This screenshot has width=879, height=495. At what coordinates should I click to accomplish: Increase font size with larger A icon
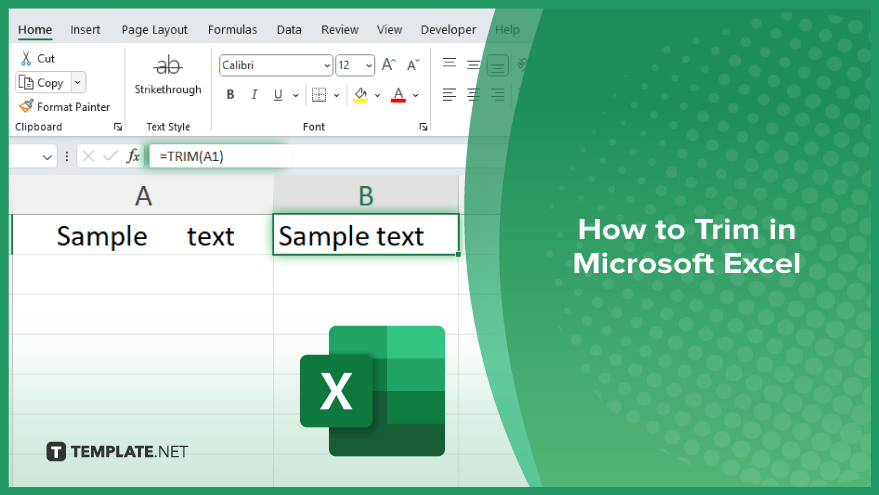click(x=388, y=65)
